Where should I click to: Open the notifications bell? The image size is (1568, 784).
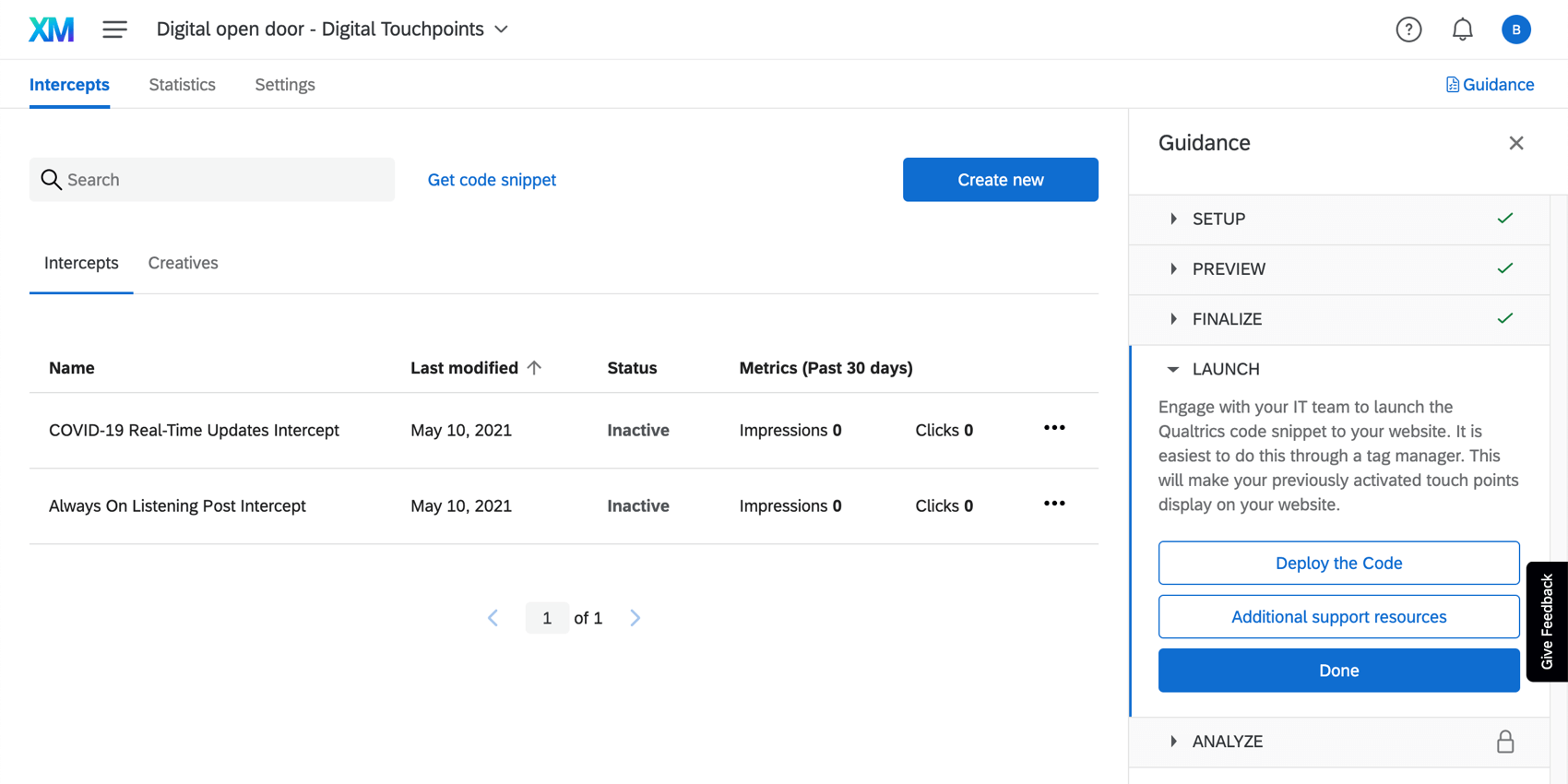click(x=1462, y=30)
